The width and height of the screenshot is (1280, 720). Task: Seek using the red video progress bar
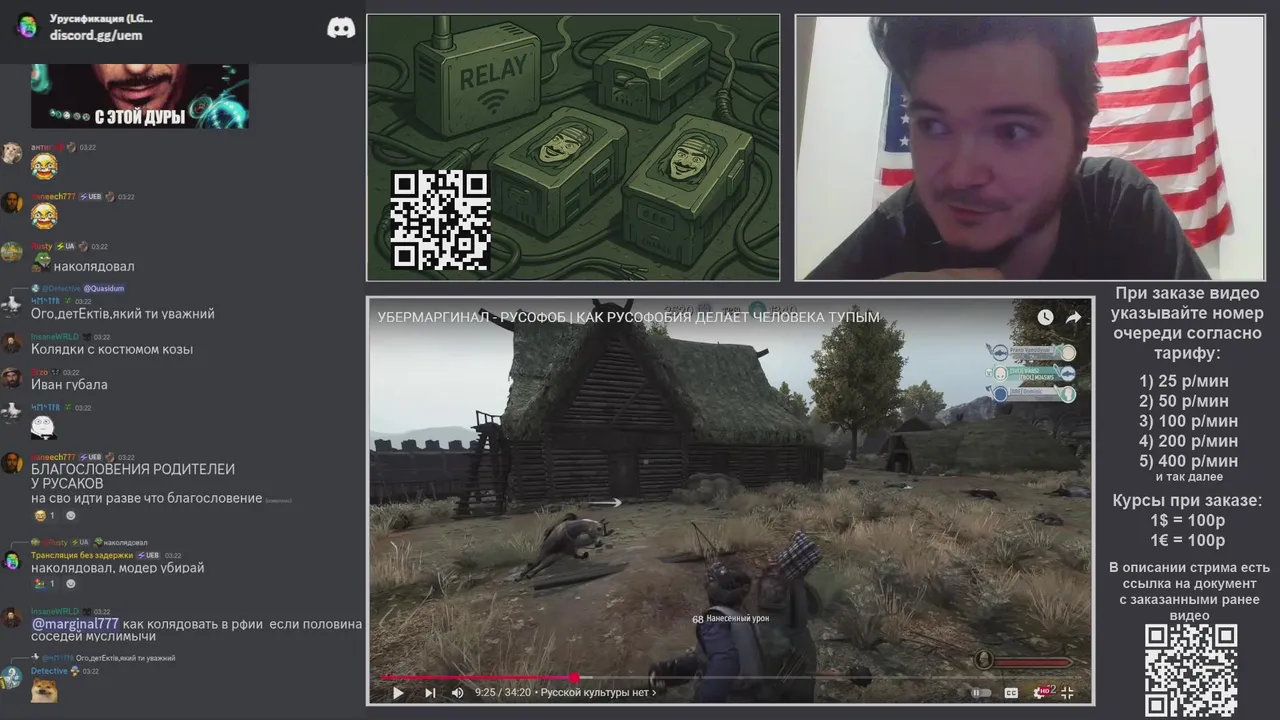pyautogui.click(x=476, y=677)
